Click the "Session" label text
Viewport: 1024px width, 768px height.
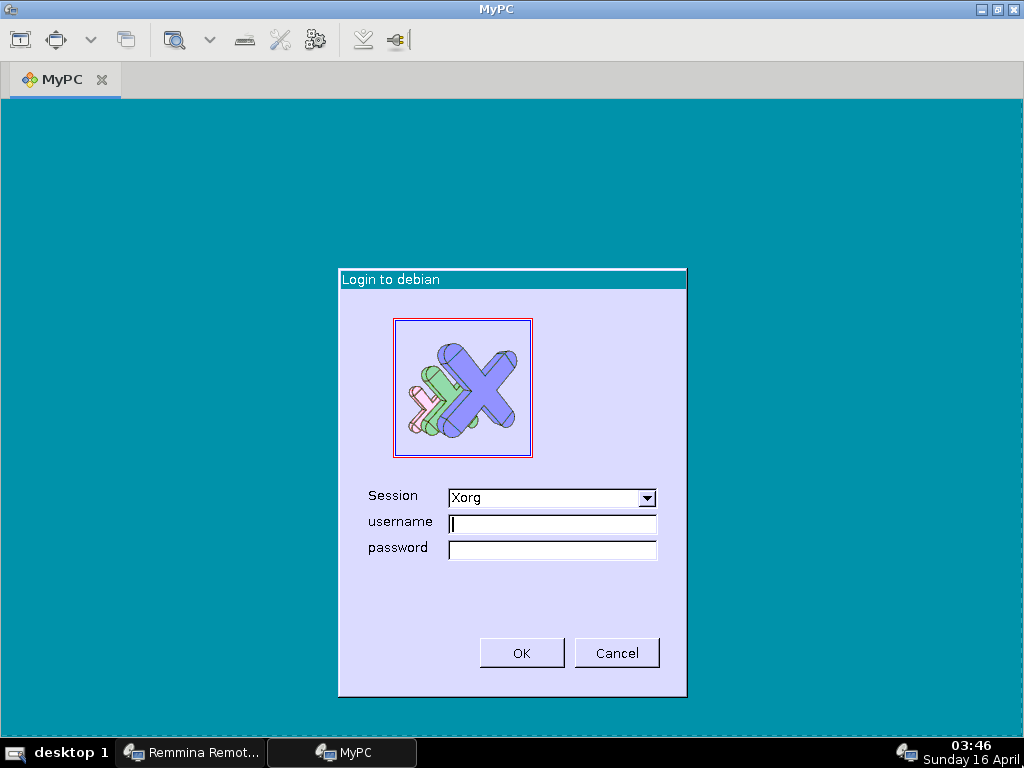click(x=392, y=496)
